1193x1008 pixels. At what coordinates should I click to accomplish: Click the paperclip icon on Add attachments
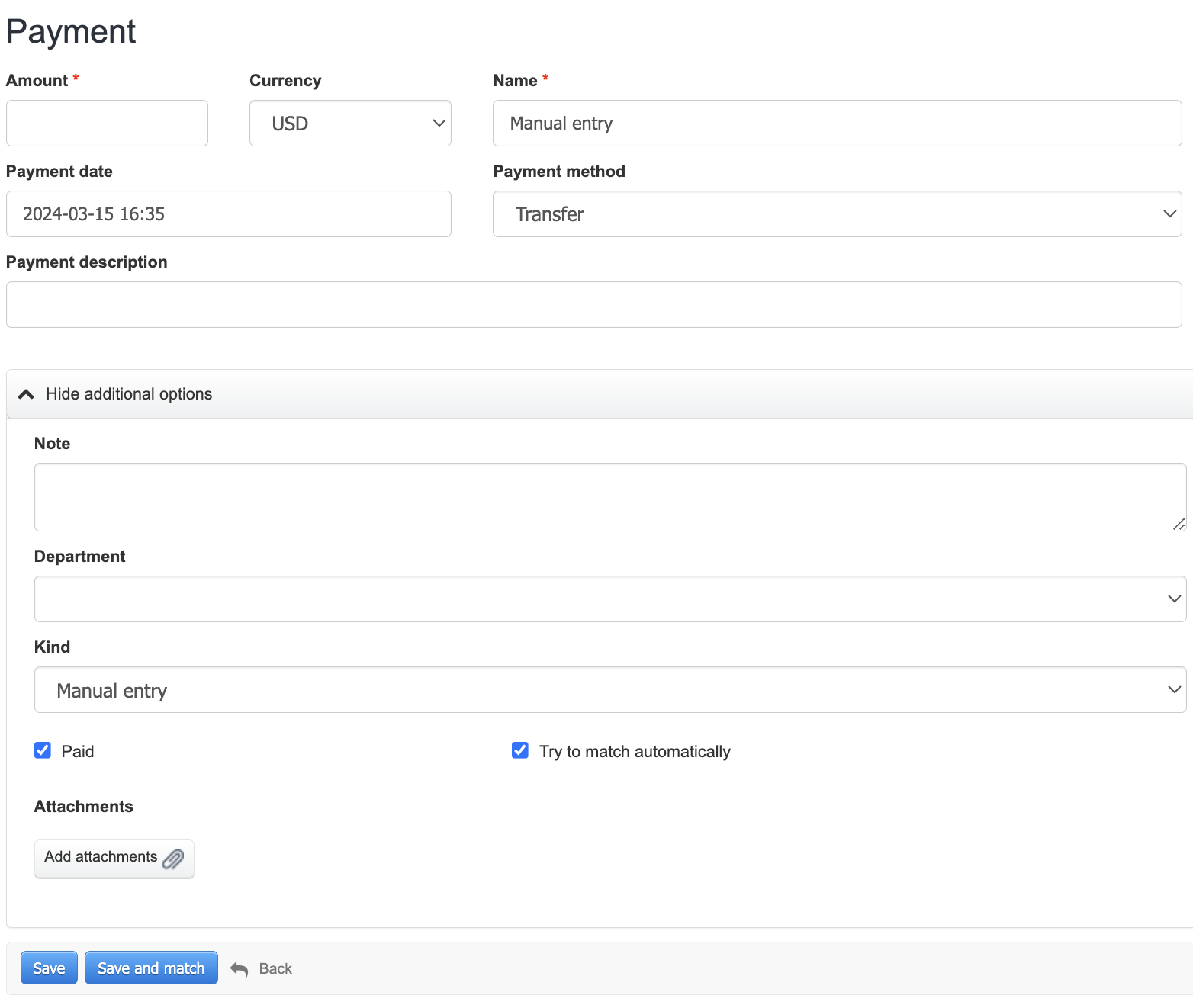[x=173, y=859]
